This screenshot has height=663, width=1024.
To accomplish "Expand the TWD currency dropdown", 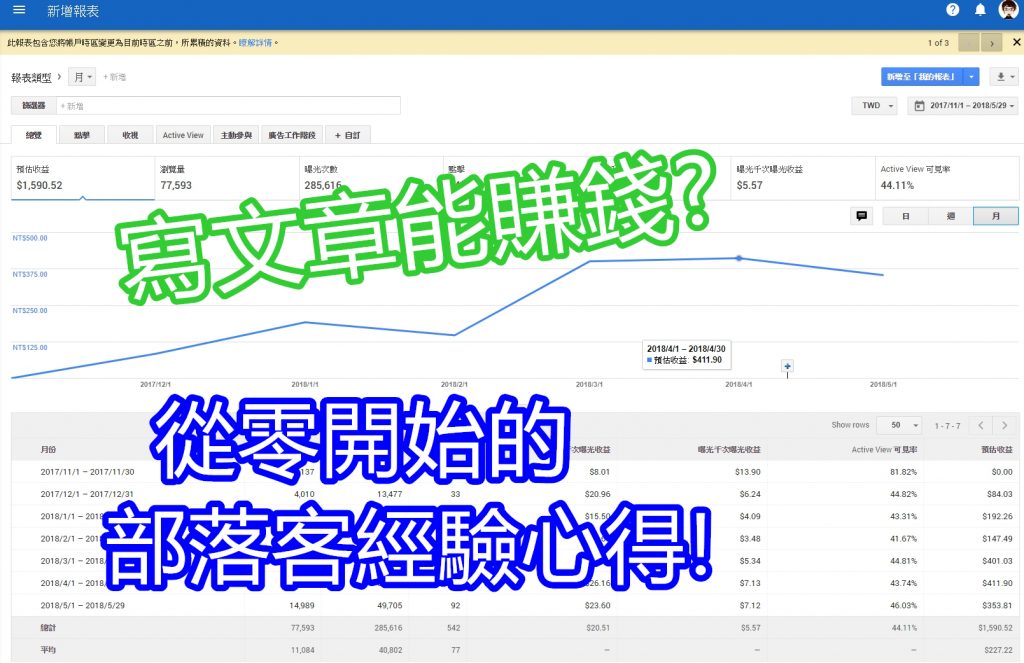I will (x=874, y=106).
